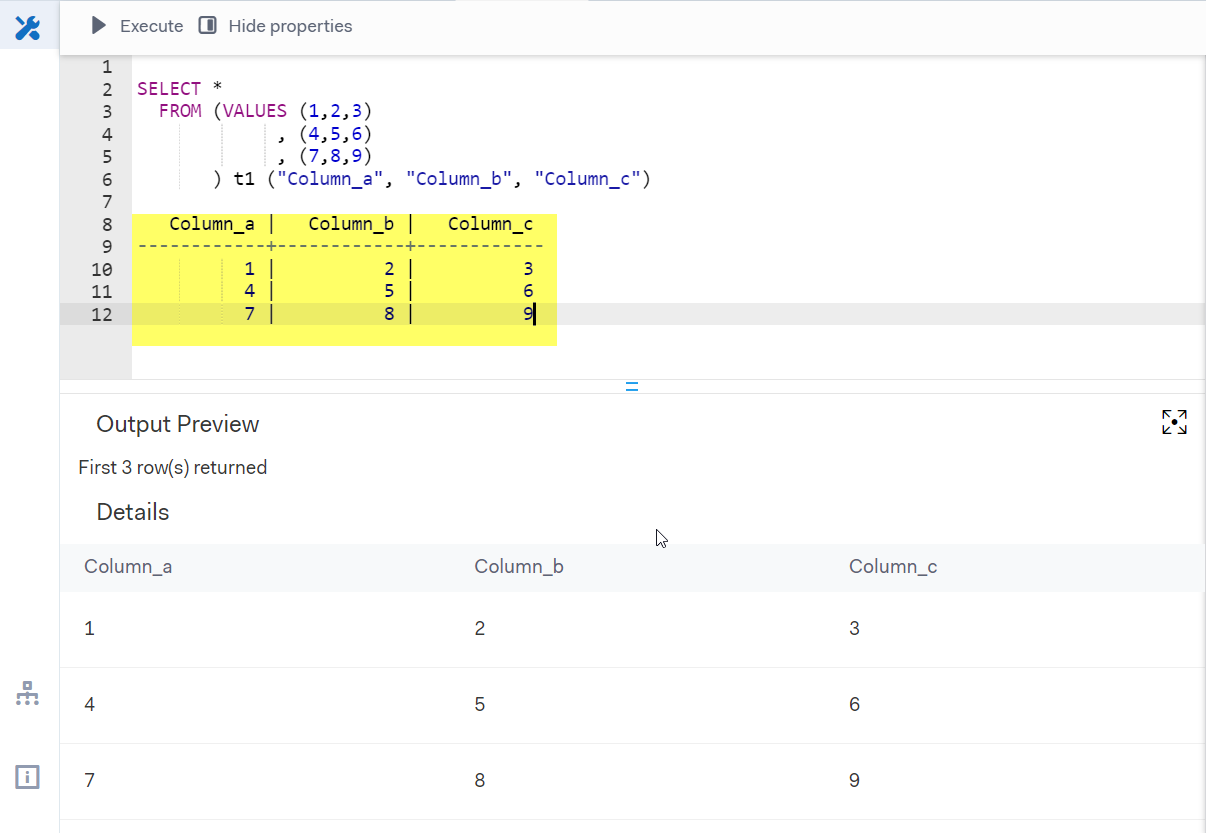Toggle the properties panel icon
Image resolution: width=1206 pixels, height=833 pixels.
(208, 26)
